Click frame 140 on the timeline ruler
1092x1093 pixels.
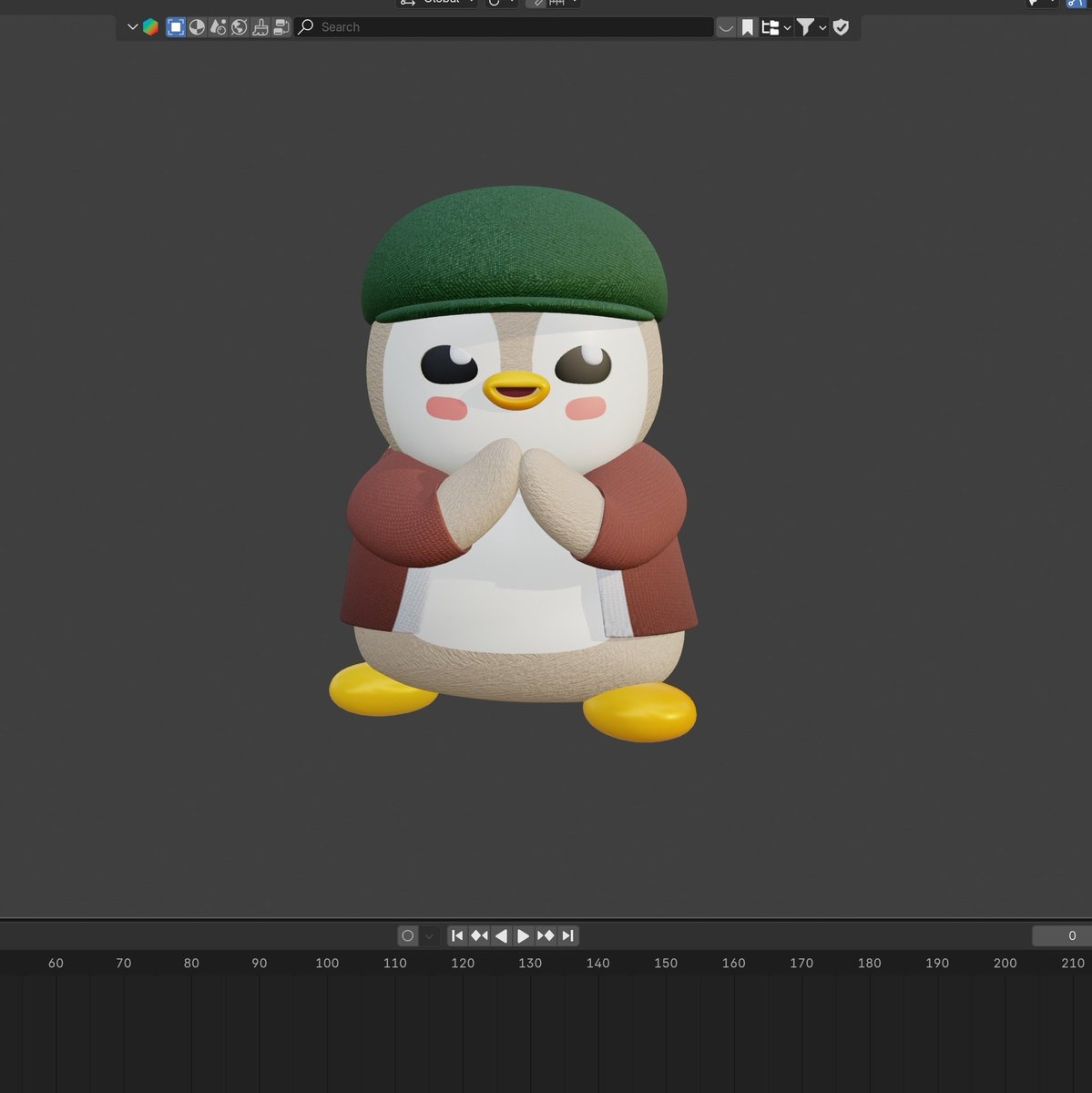(x=598, y=963)
